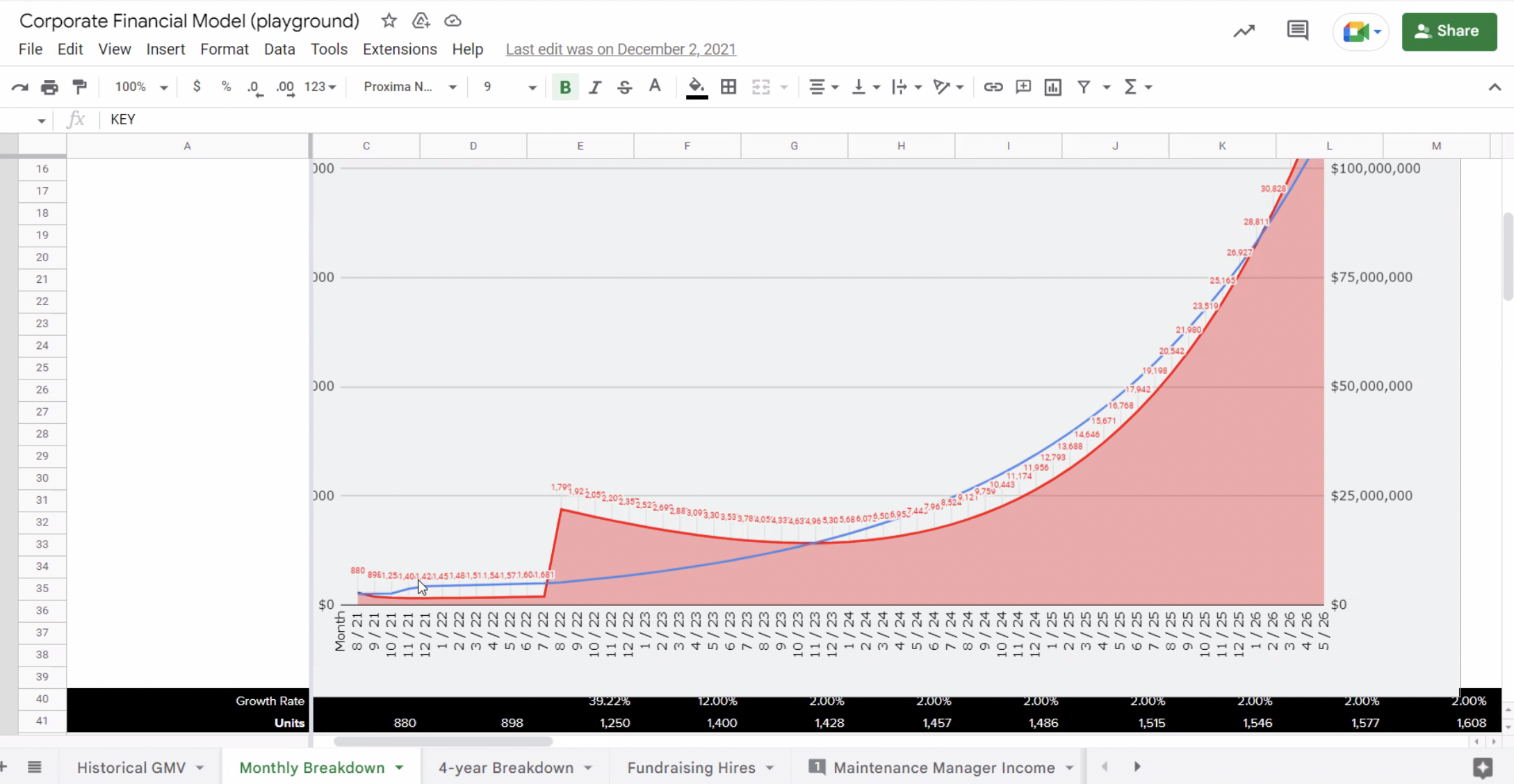Screen dimensions: 1514x784
Task: Enable the text highlight color toggle
Action: [696, 87]
